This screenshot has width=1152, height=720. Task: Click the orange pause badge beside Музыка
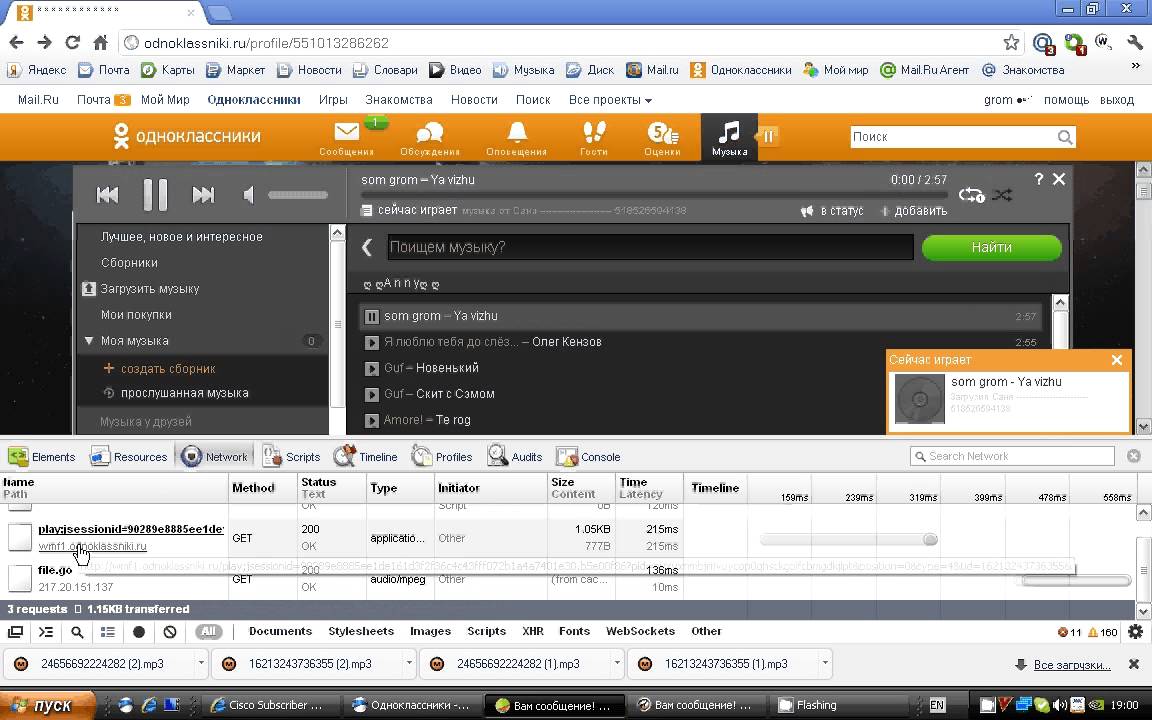(768, 136)
